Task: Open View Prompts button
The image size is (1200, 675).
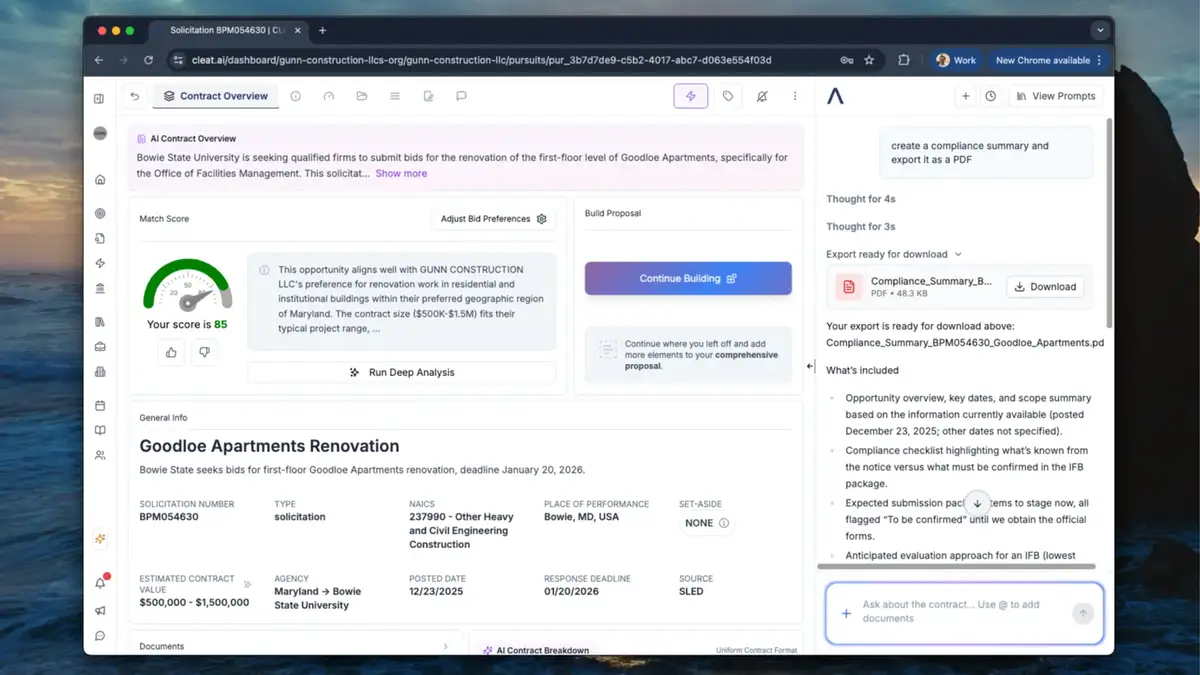Action: 1054,96
